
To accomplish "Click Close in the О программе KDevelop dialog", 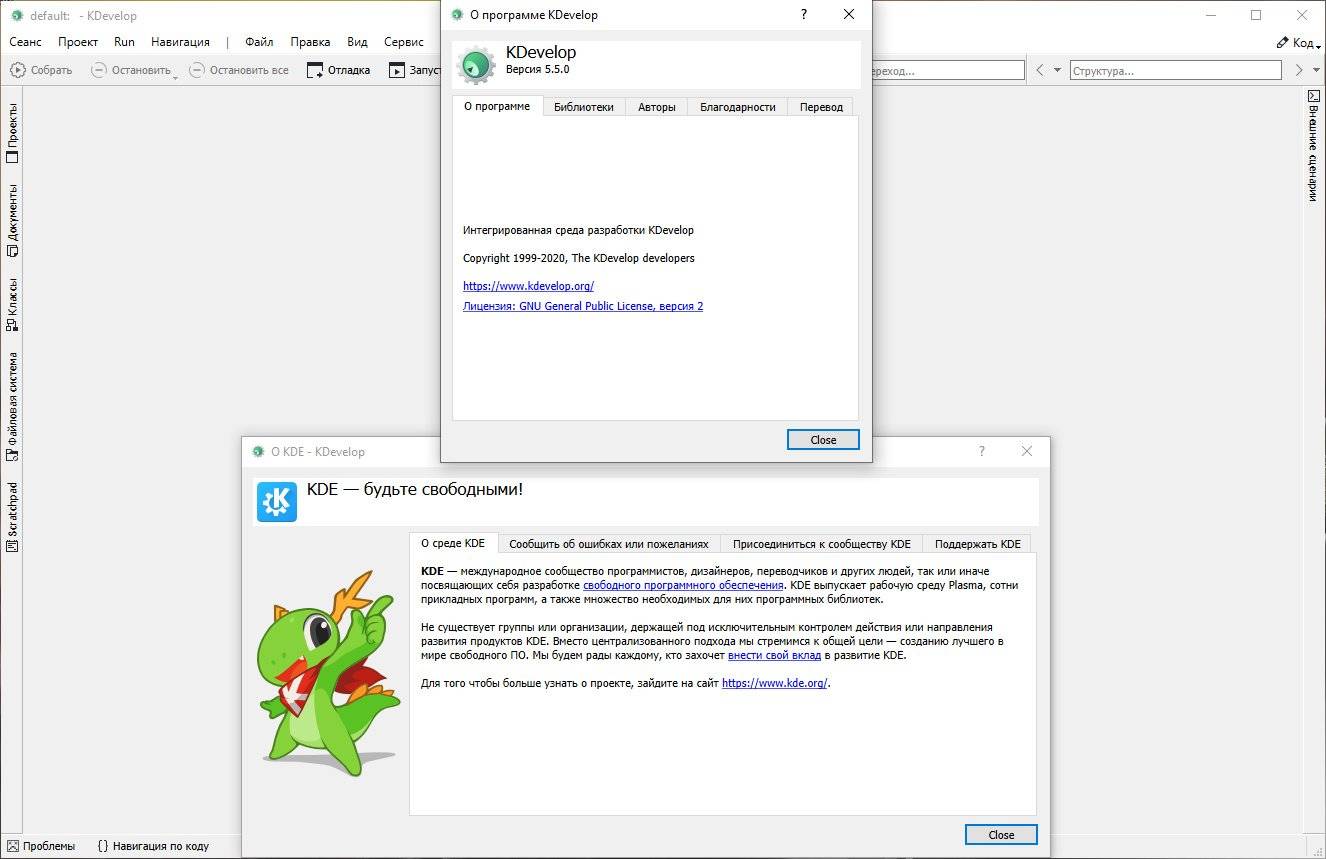I will [x=823, y=440].
